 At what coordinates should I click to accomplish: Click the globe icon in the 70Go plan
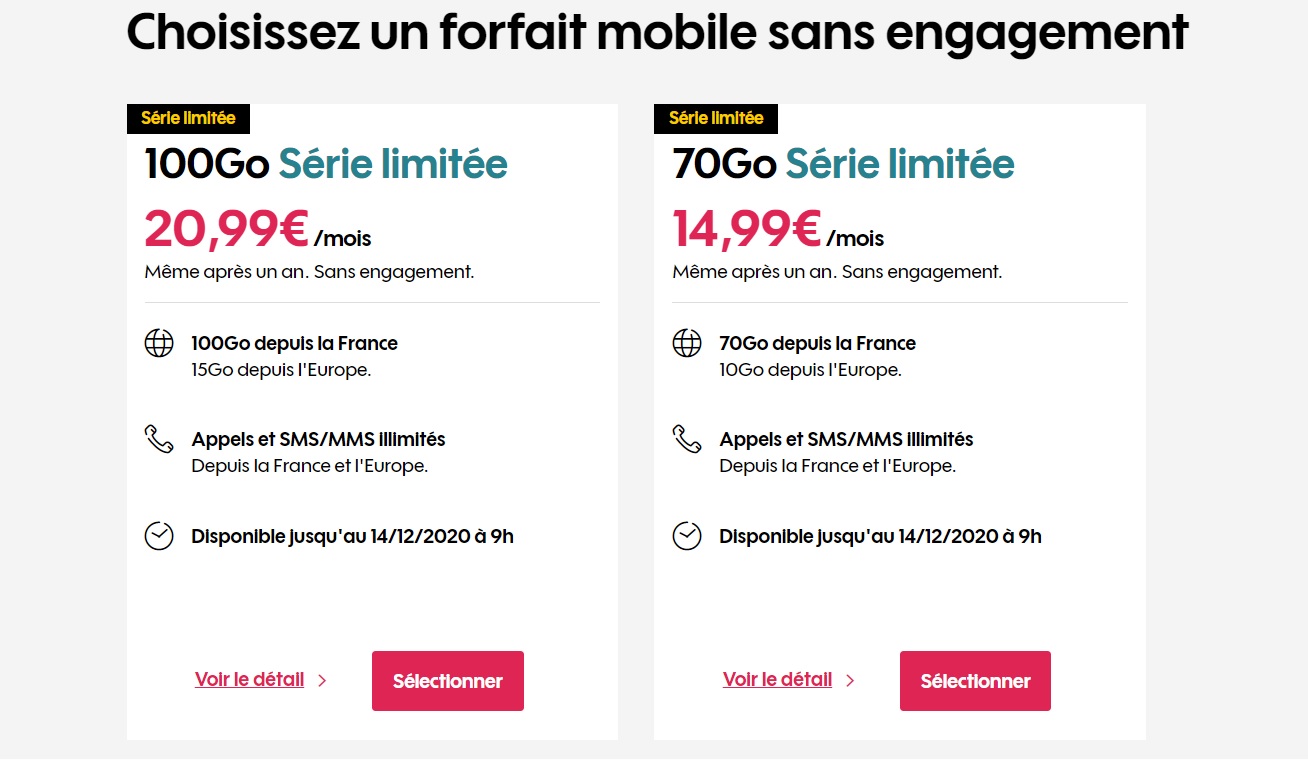click(x=687, y=343)
